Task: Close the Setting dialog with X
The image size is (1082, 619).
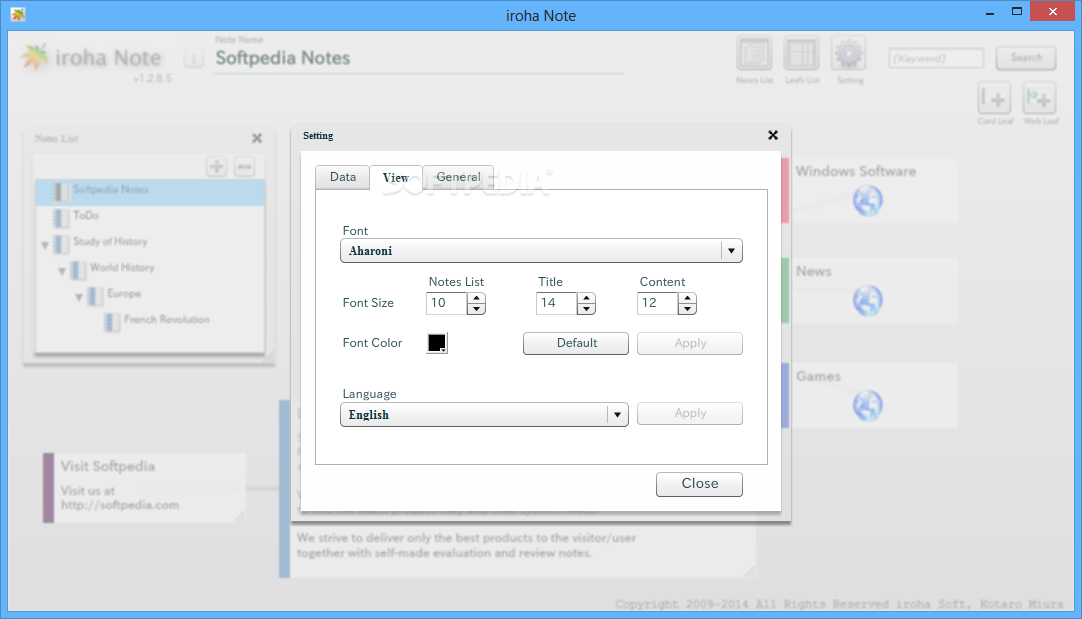Action: [773, 135]
